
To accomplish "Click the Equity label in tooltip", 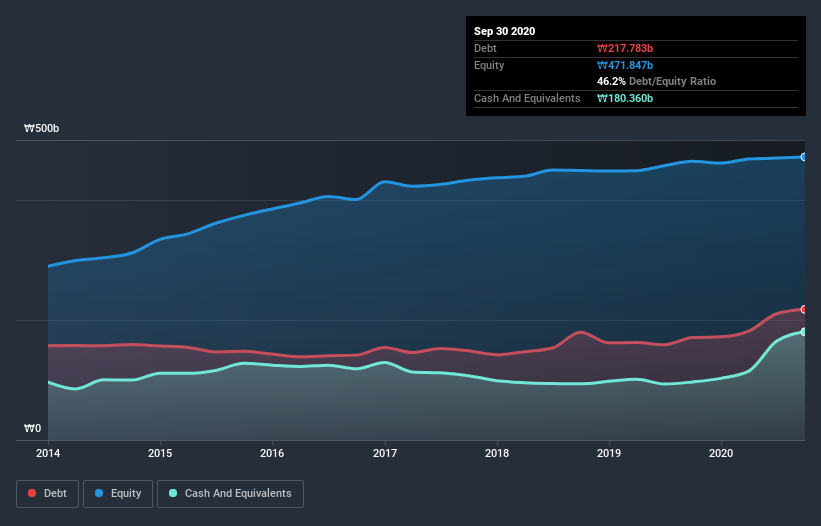I will 489,65.
